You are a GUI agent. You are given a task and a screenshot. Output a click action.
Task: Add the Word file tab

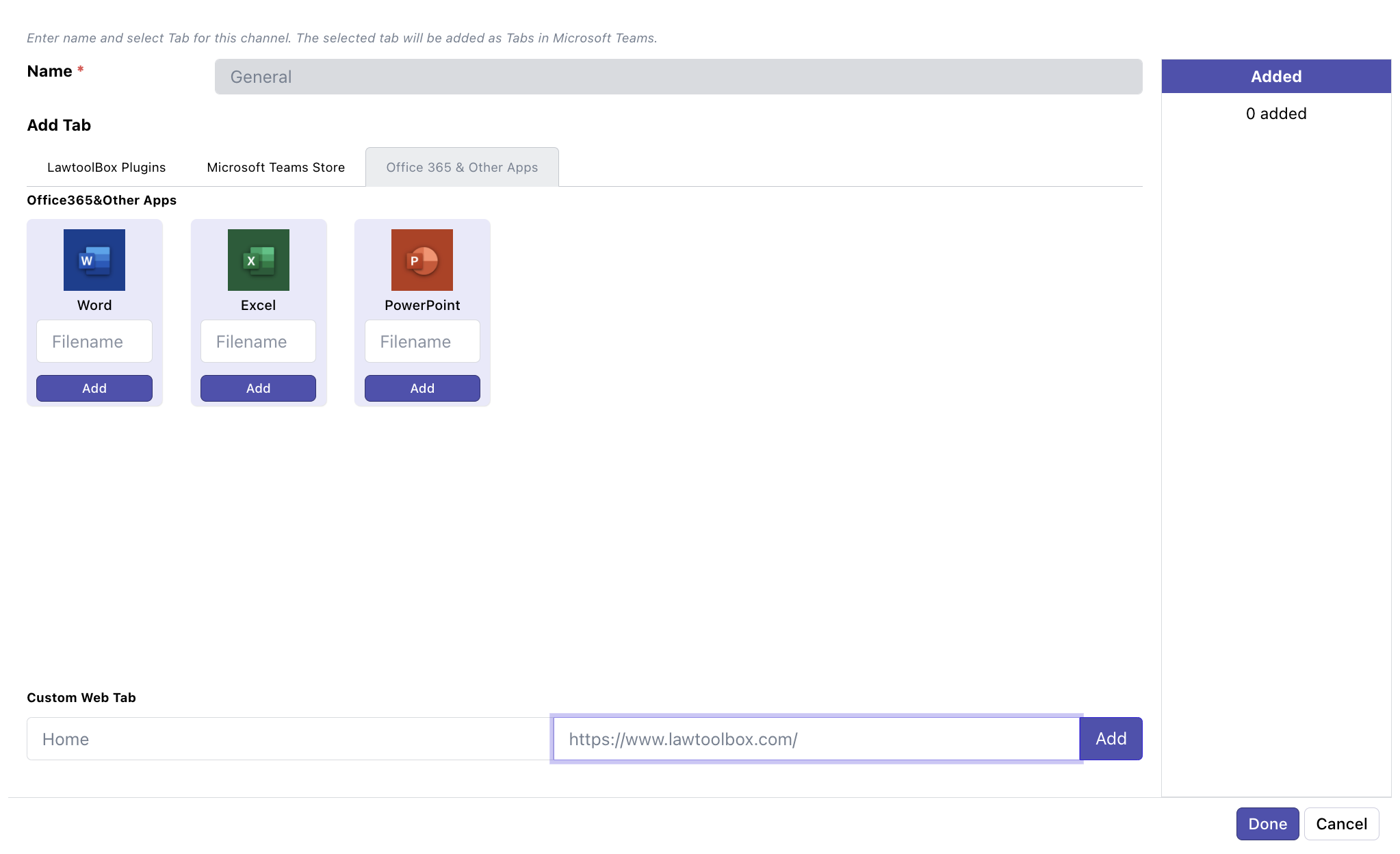point(94,388)
